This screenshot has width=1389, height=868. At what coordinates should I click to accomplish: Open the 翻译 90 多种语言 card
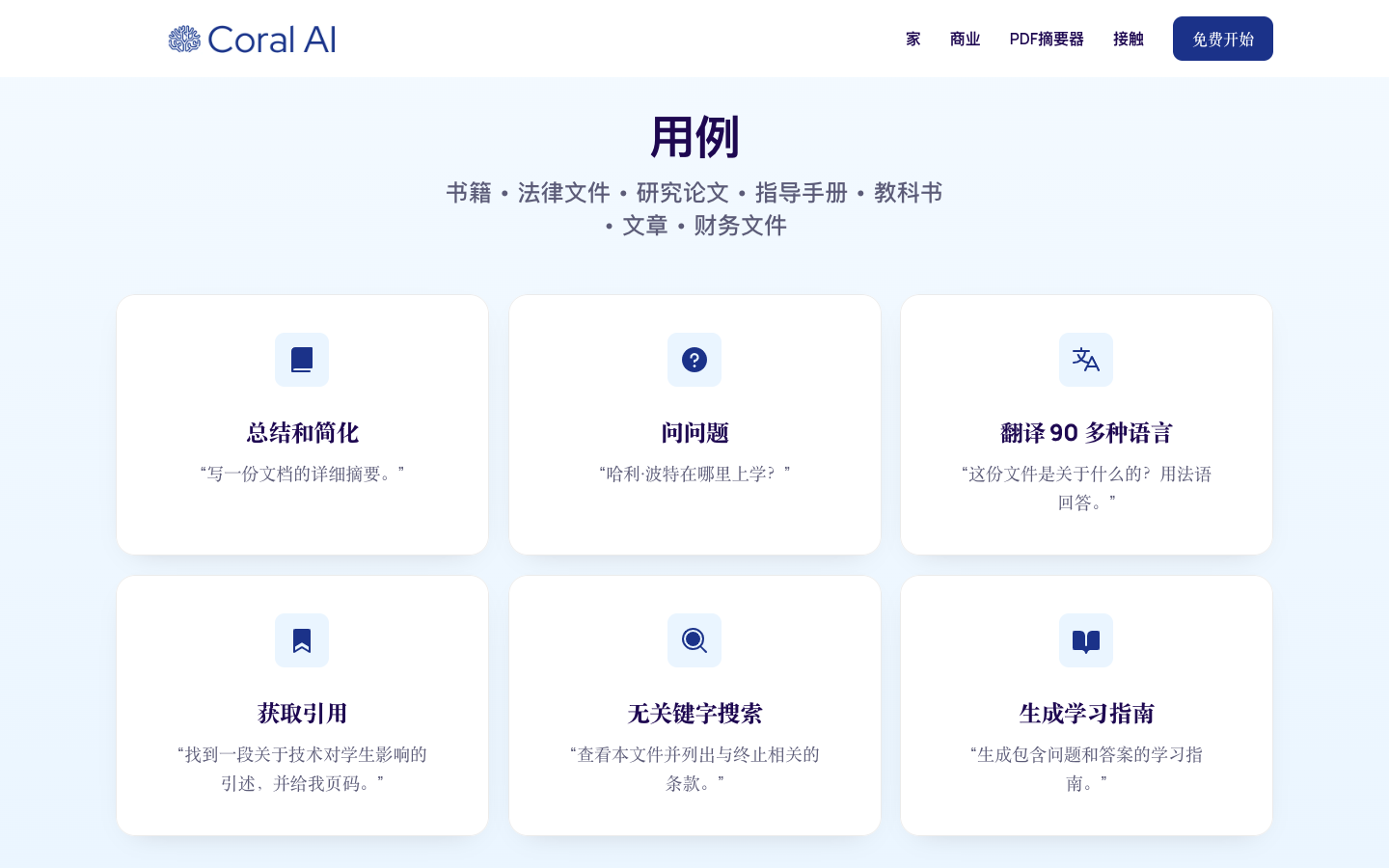click(x=1086, y=433)
